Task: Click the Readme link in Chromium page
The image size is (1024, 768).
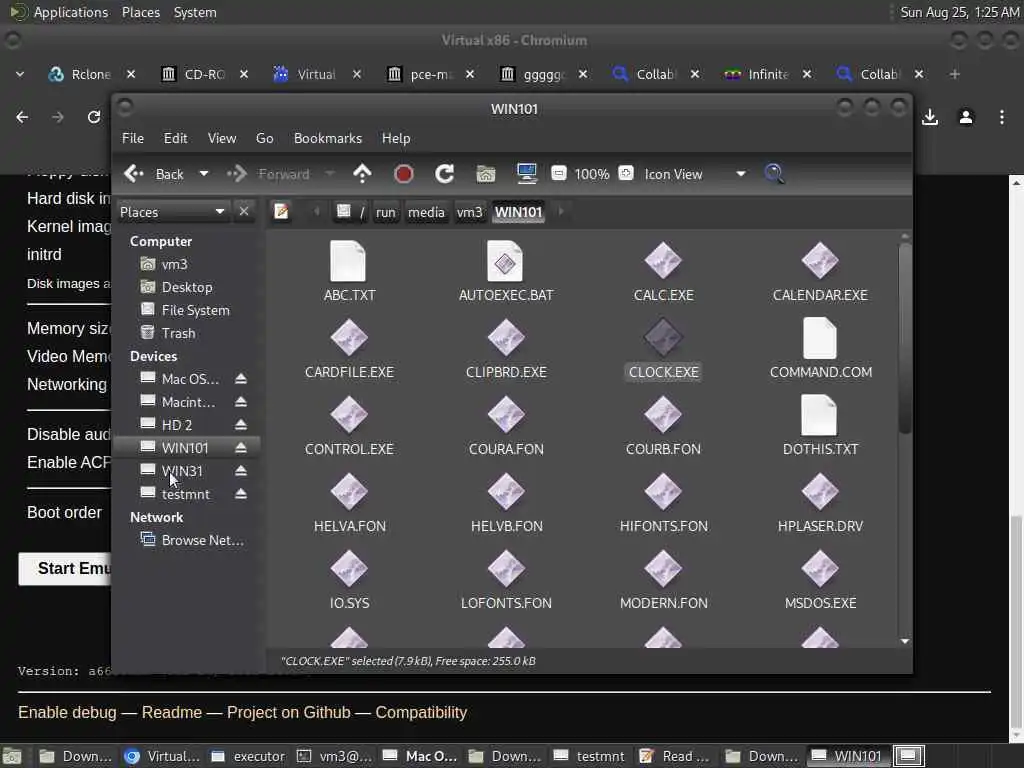Action: (172, 712)
